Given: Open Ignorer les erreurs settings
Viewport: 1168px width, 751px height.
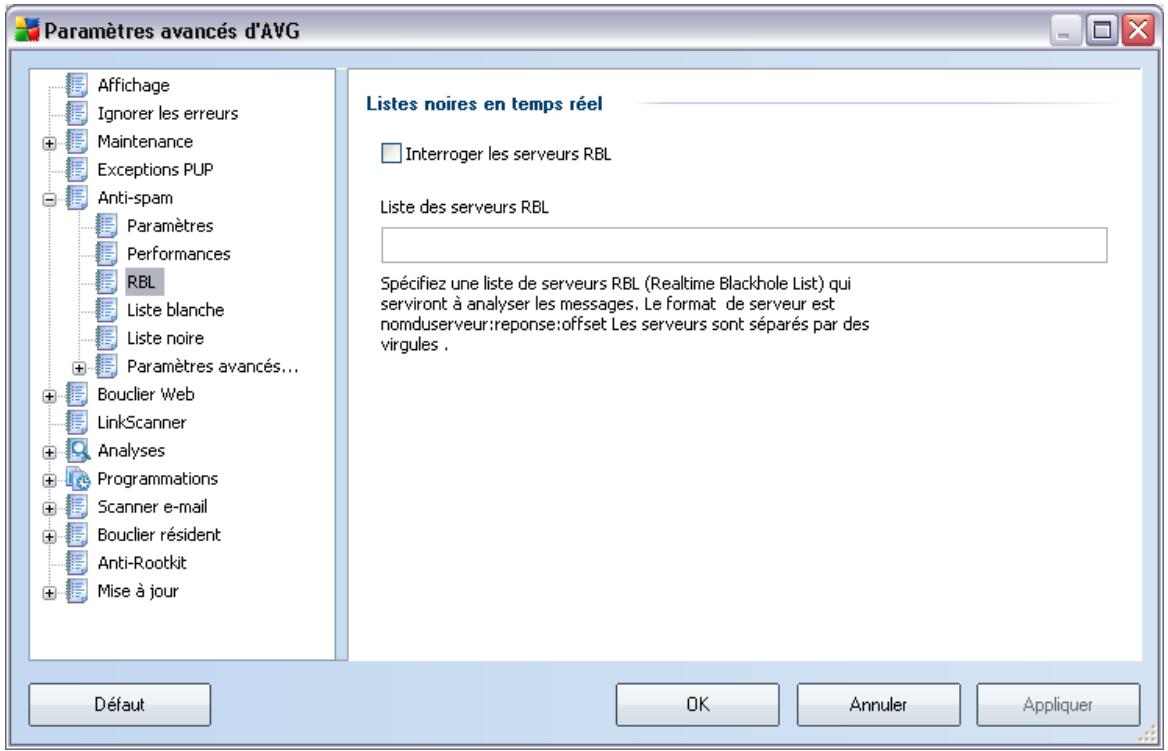Looking at the screenshot, I should click(x=168, y=113).
